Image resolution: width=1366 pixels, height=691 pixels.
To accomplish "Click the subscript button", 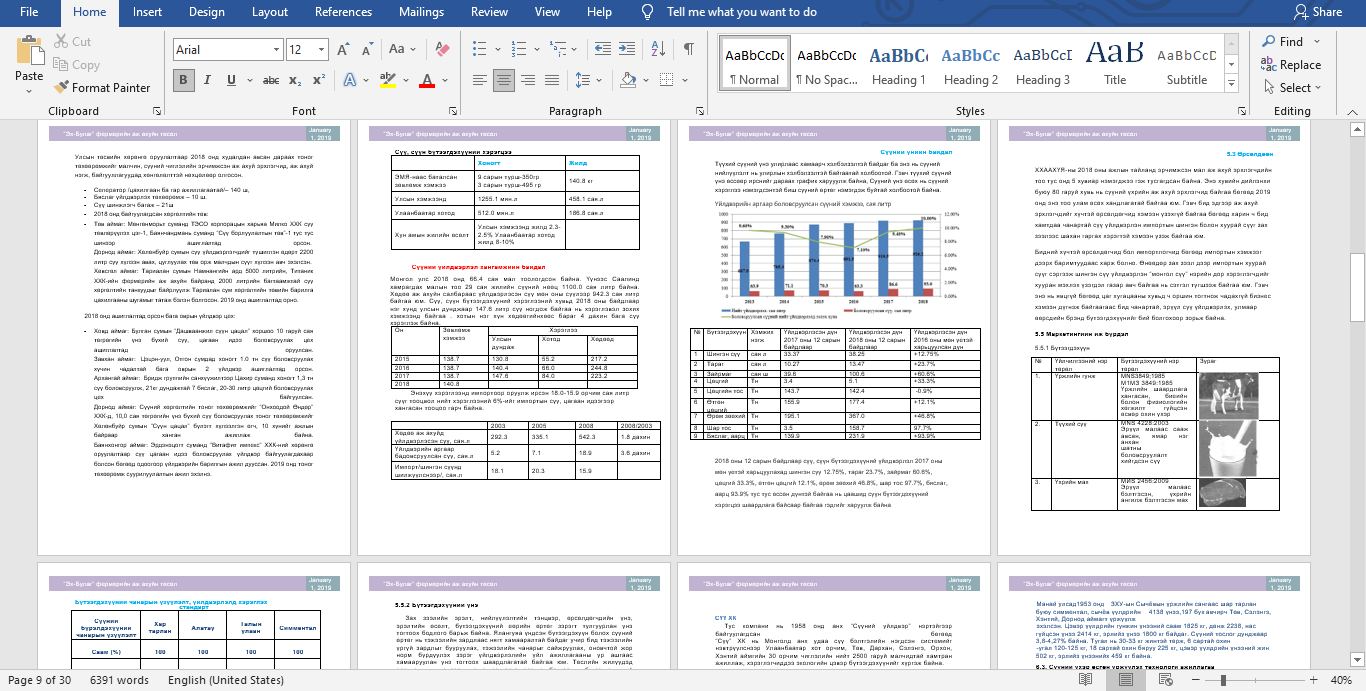I will click(297, 80).
